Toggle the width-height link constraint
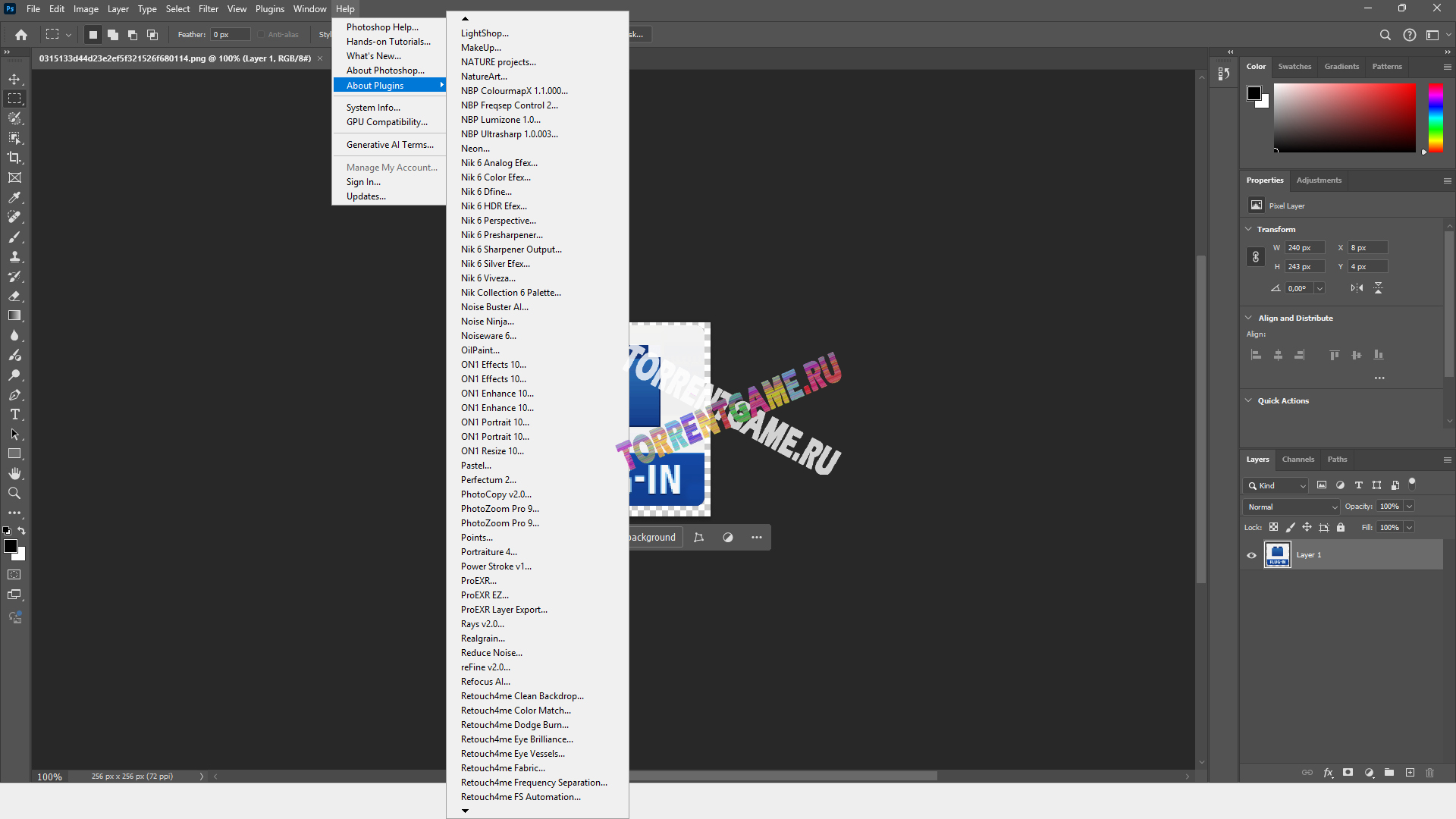Viewport: 1456px width, 819px height. coord(1256,257)
